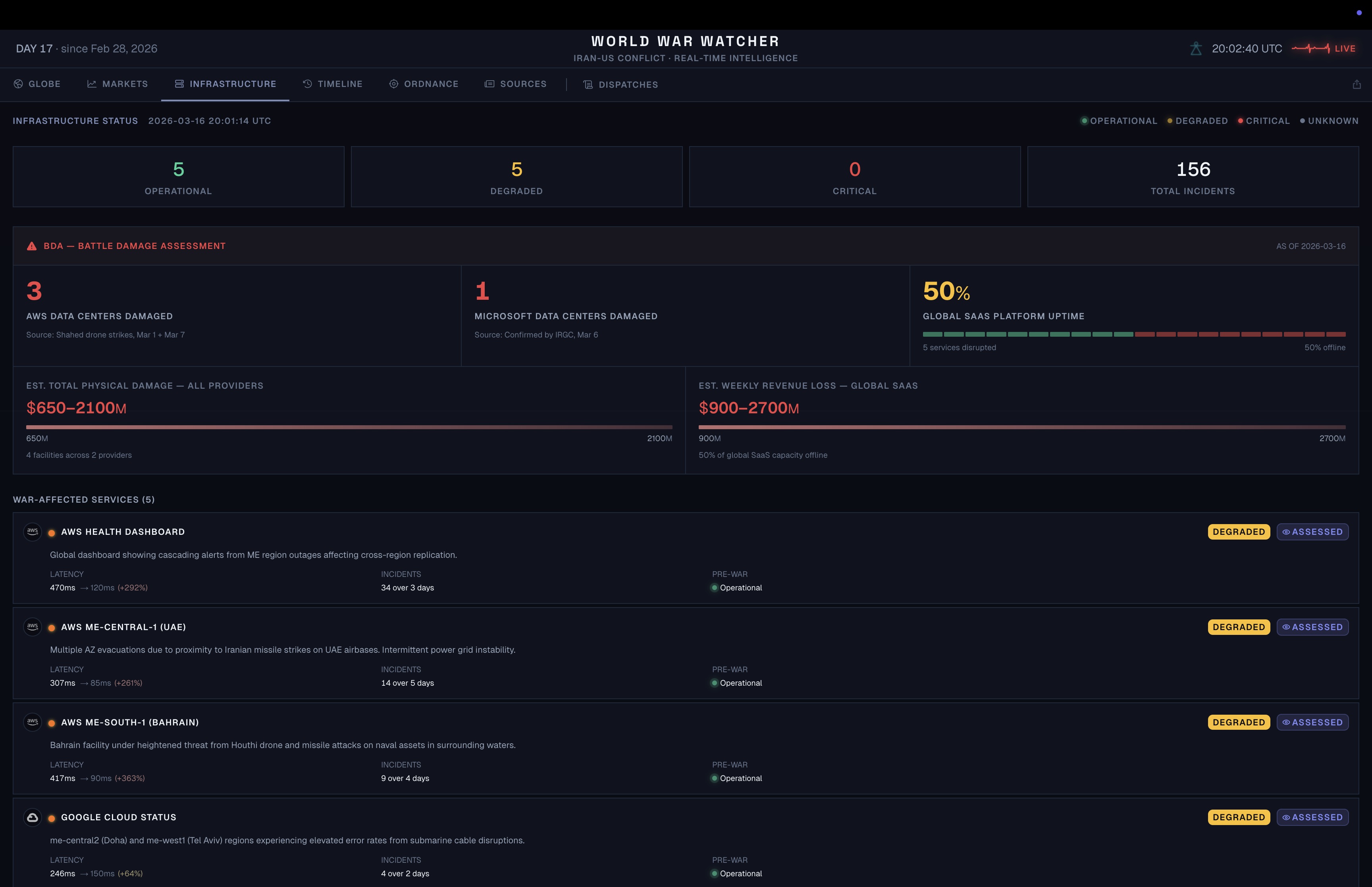Screen dimensions: 1372x887
Task: Click the red LIVE heartbeat indicator
Action: pyautogui.click(x=1323, y=49)
